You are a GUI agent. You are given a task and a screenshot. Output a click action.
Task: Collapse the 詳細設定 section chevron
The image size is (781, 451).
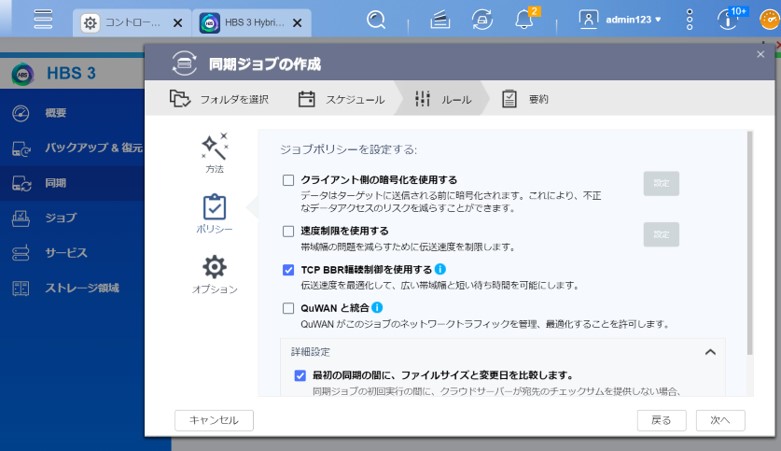[710, 352]
